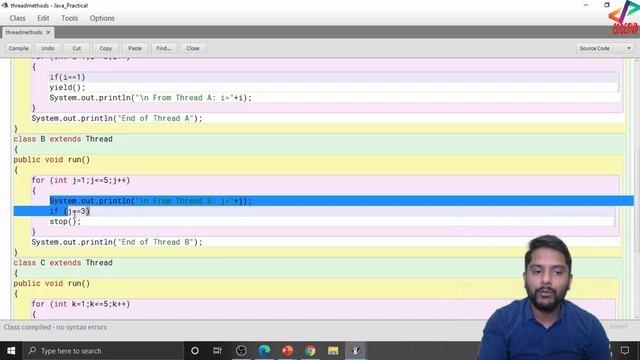640x360 pixels.
Task: Click the Cut button
Action: tap(77, 48)
